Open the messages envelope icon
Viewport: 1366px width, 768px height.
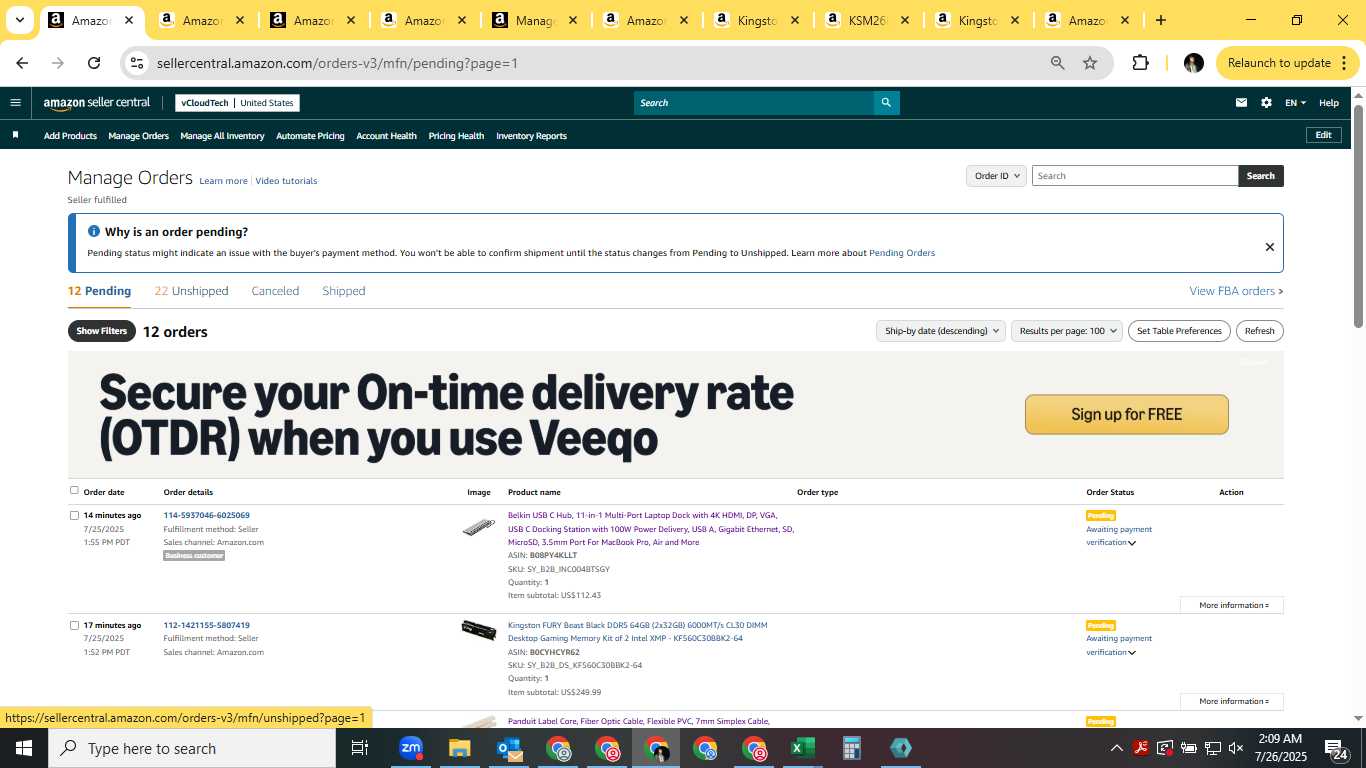click(1241, 102)
